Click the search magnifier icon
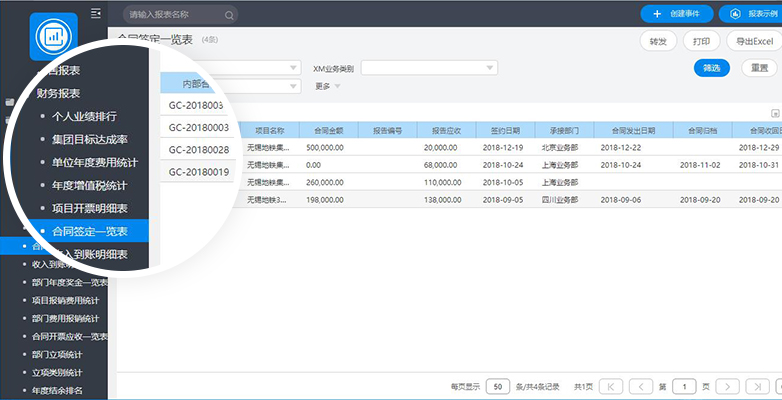782x400 pixels. click(229, 15)
